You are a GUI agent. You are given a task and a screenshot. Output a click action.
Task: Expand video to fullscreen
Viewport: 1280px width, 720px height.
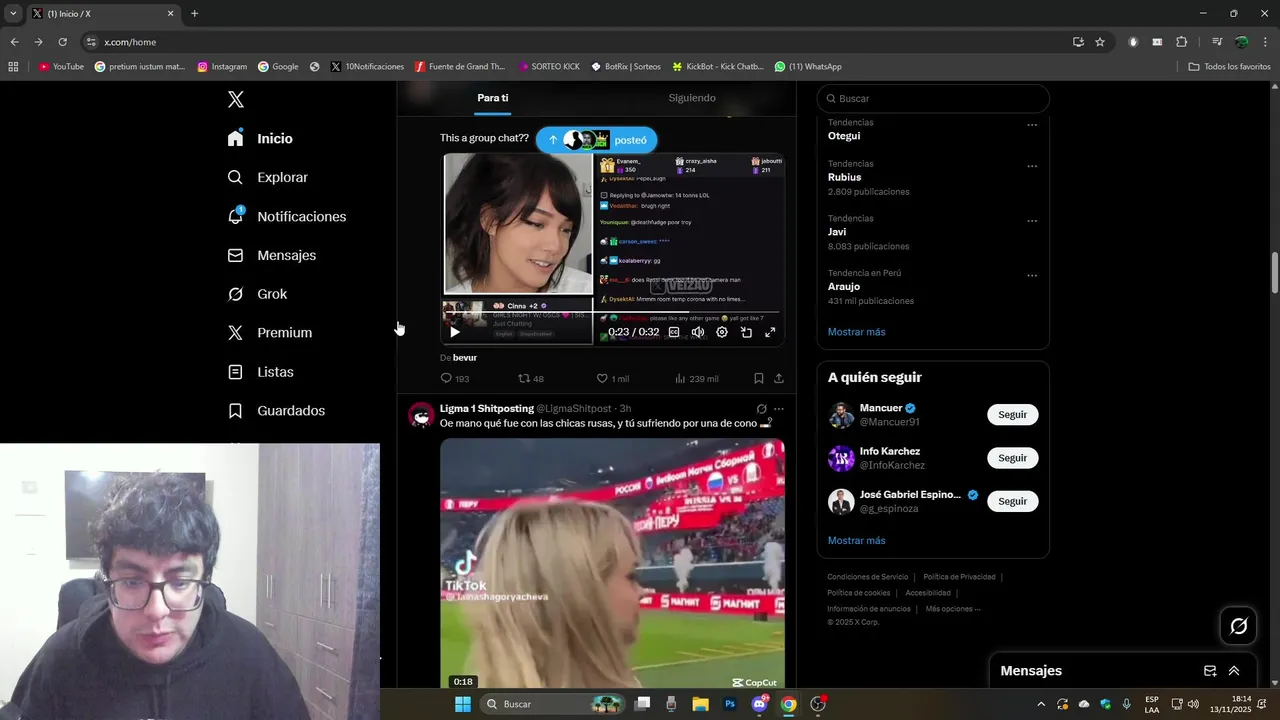click(770, 332)
